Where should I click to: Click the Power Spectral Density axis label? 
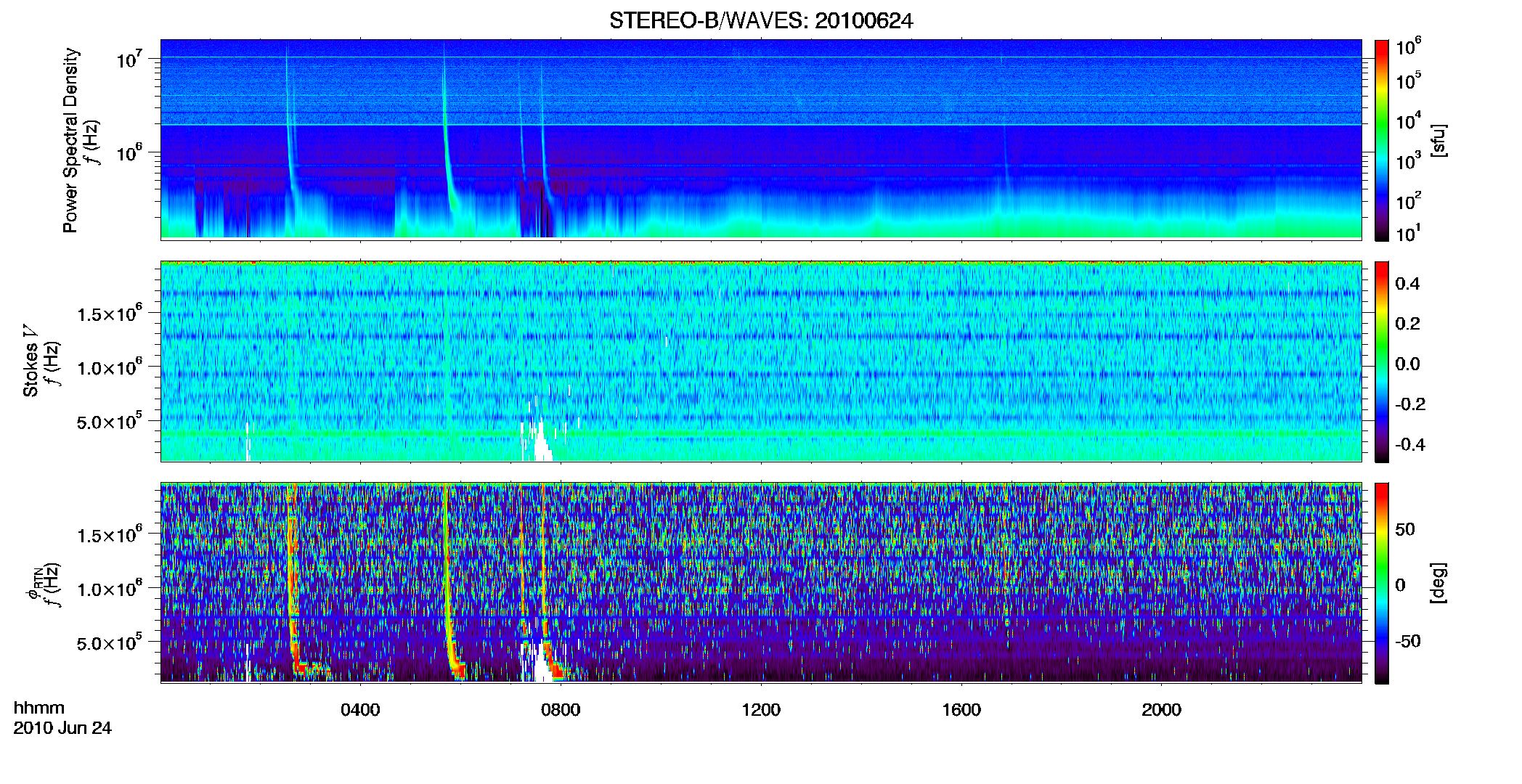click(x=70, y=140)
